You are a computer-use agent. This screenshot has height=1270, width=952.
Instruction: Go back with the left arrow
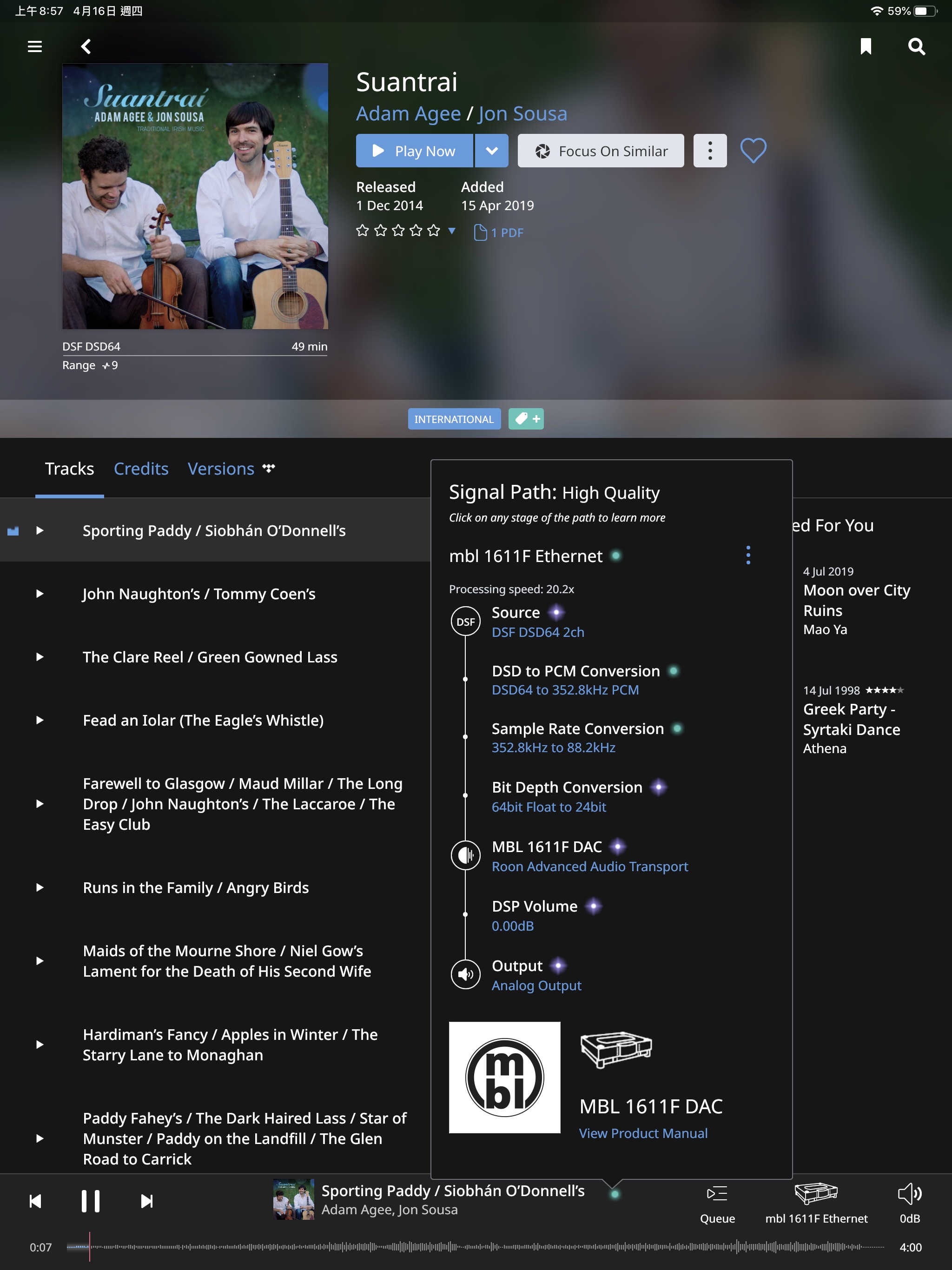[86, 46]
